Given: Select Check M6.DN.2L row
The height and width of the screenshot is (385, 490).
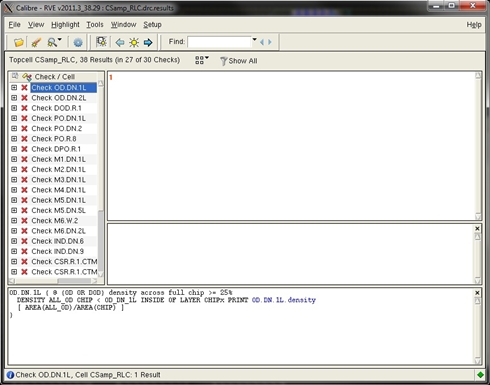Looking at the screenshot, I should tap(58, 231).
